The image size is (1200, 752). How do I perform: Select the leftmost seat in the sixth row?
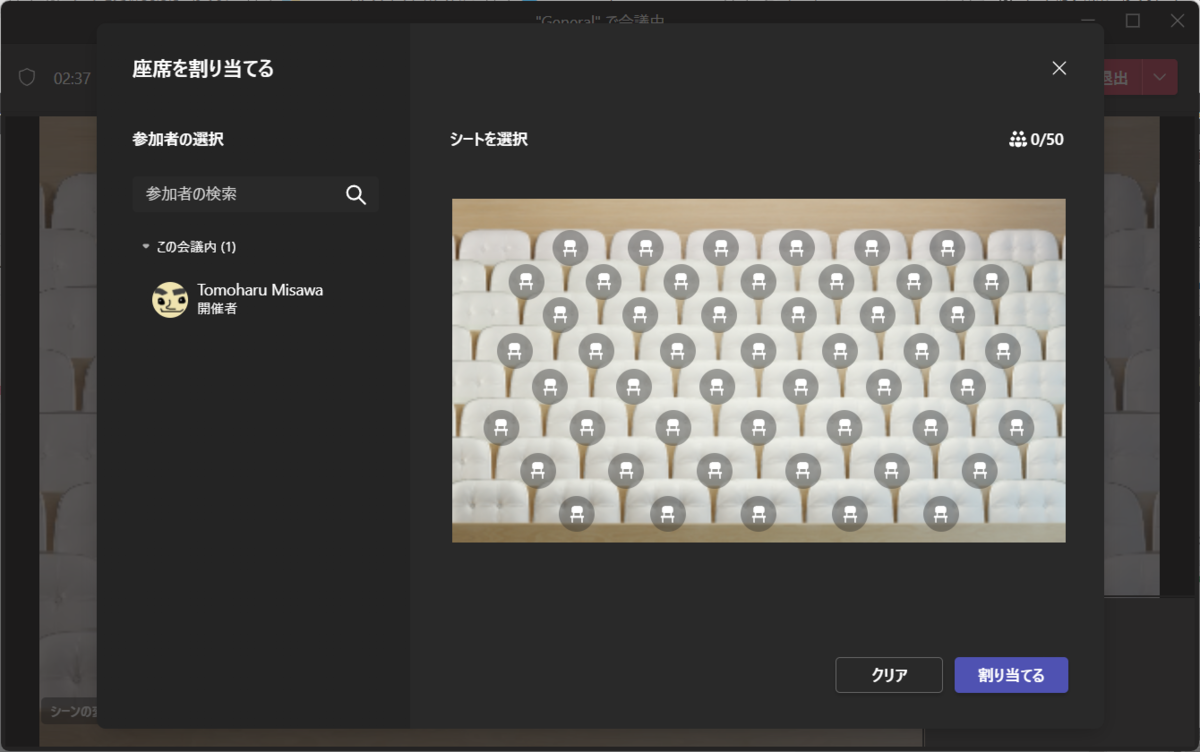501,427
